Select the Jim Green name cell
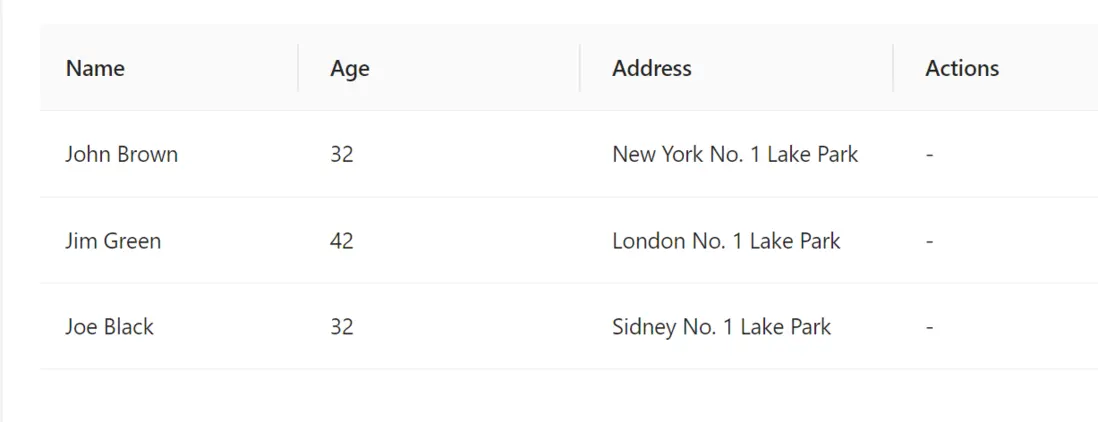Screen dimensions: 1098x422 click(113, 241)
